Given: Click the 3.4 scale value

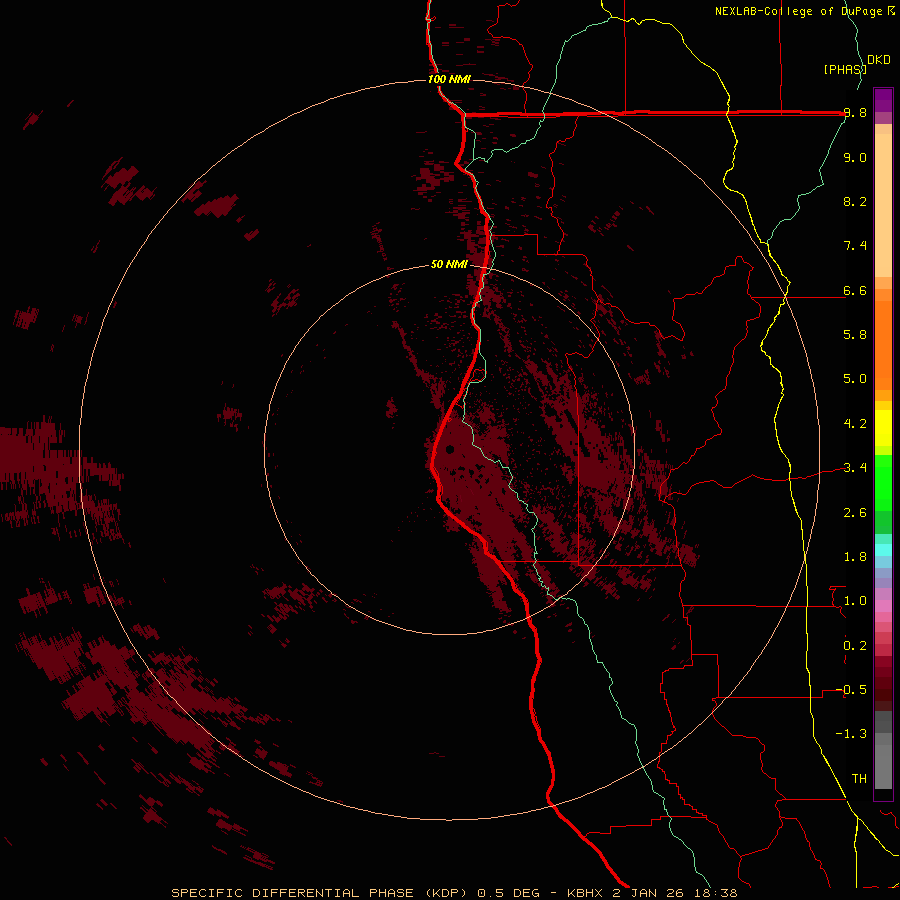Looking at the screenshot, I should coord(855,468).
